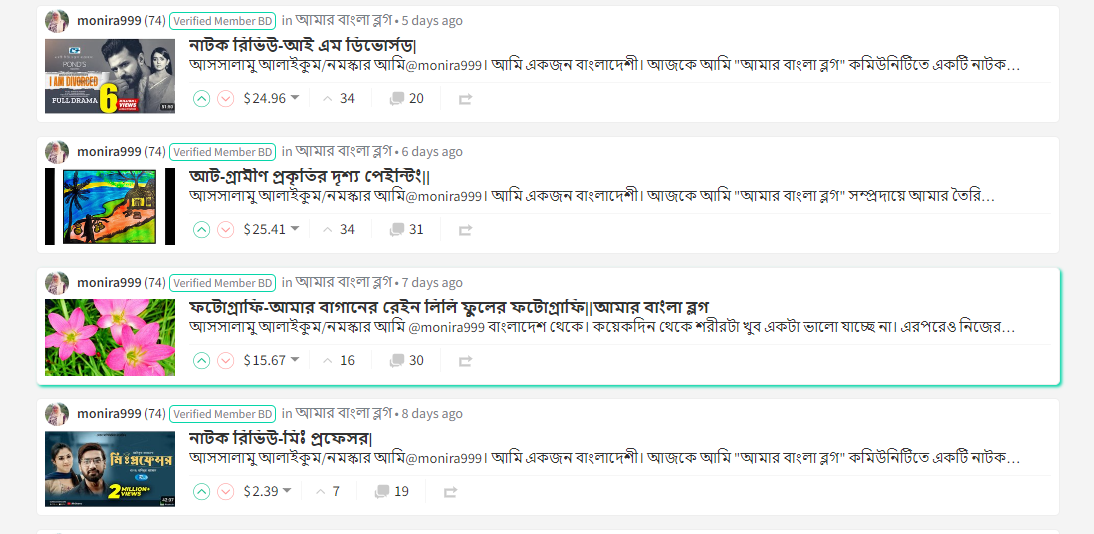
Task: Expand the $2.39 payout breakdown
Action: (287, 491)
